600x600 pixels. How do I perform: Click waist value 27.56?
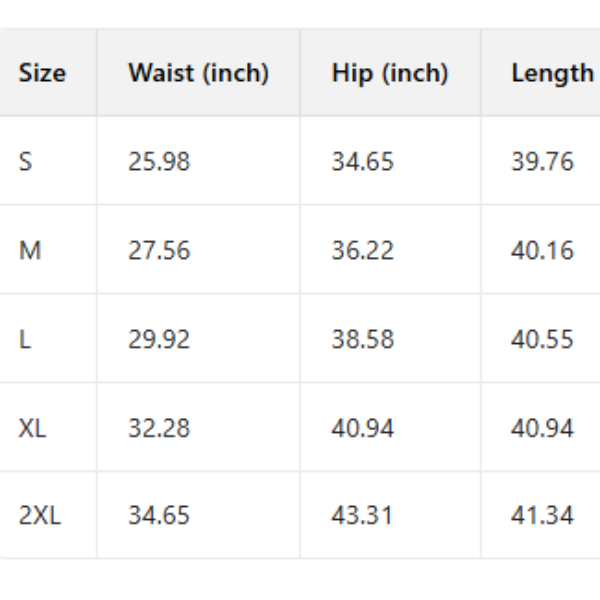(159, 250)
